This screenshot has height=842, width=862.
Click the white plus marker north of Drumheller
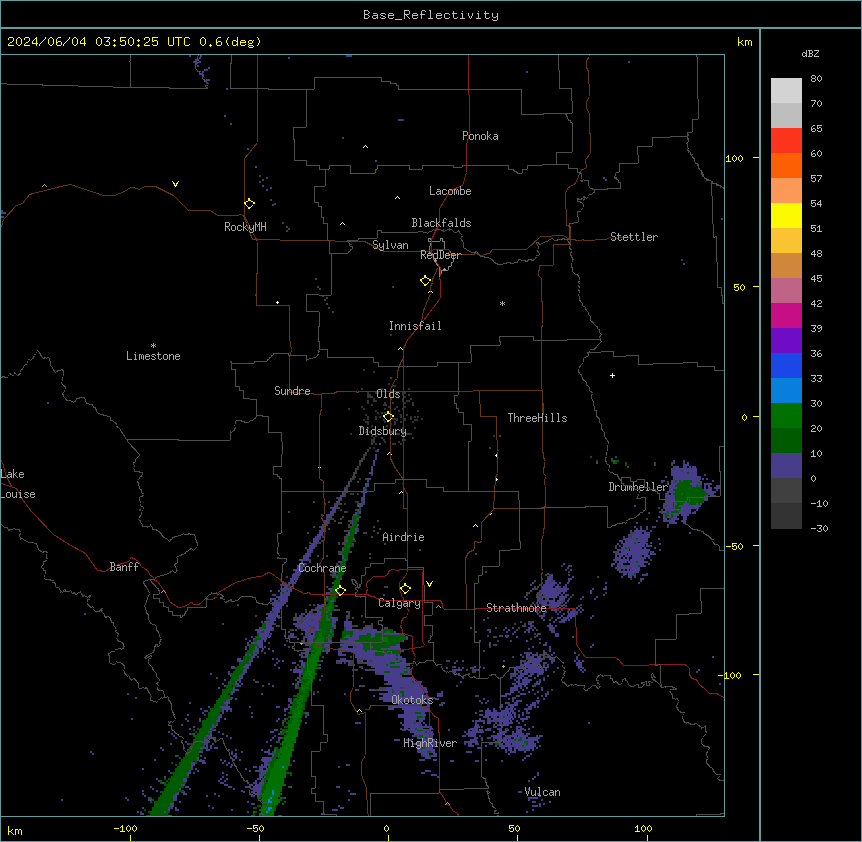612,375
